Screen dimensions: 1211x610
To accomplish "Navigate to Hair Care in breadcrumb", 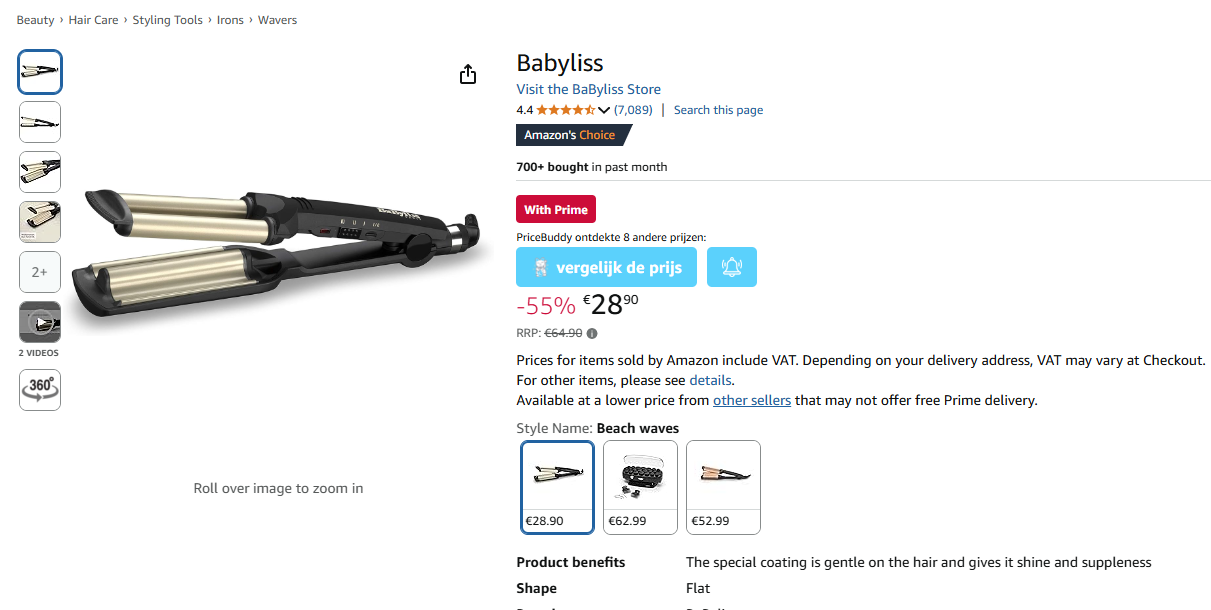I will (93, 19).
